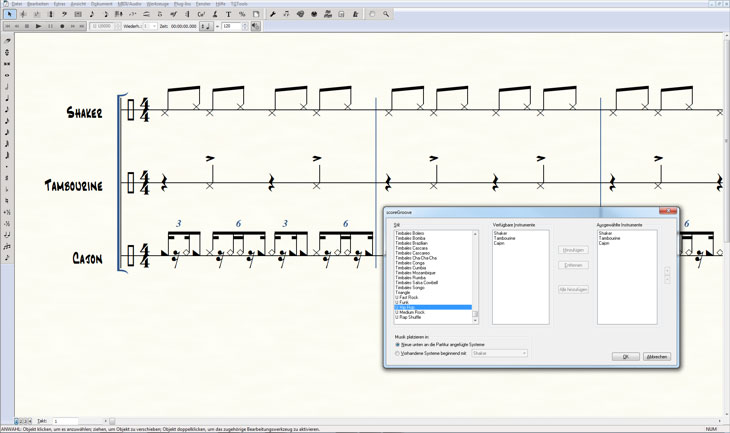Open the Wiederholung repeat dropdown
The image size is (730, 433).
coord(154,27)
